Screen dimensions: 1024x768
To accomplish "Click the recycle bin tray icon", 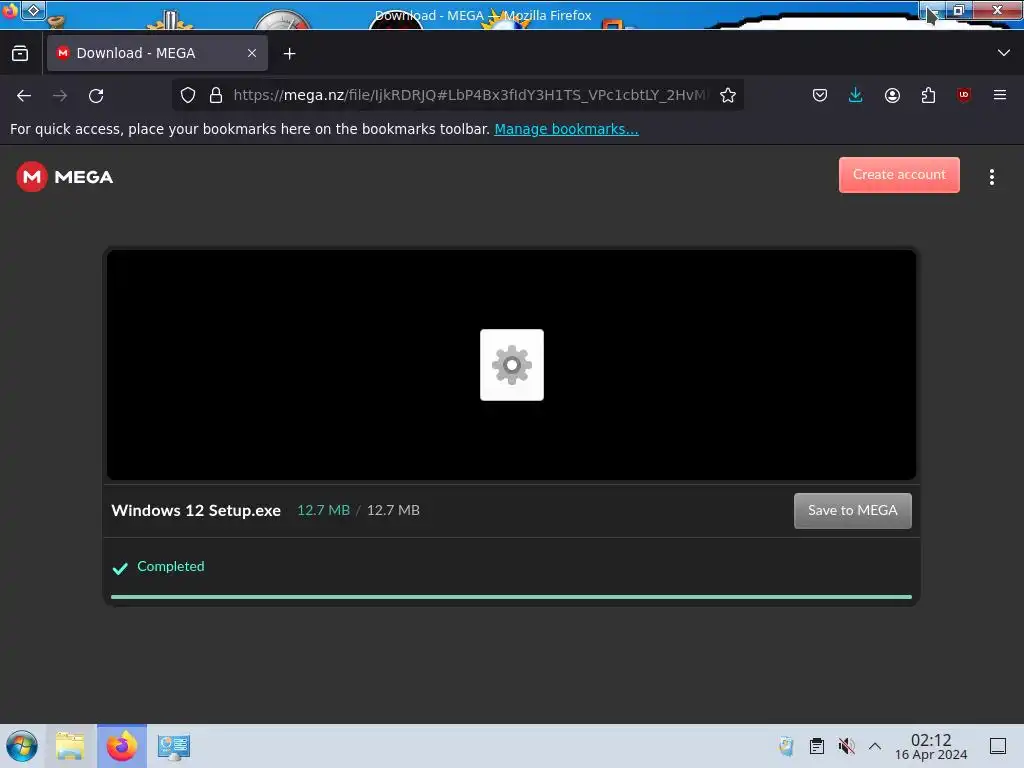I will tap(786, 746).
